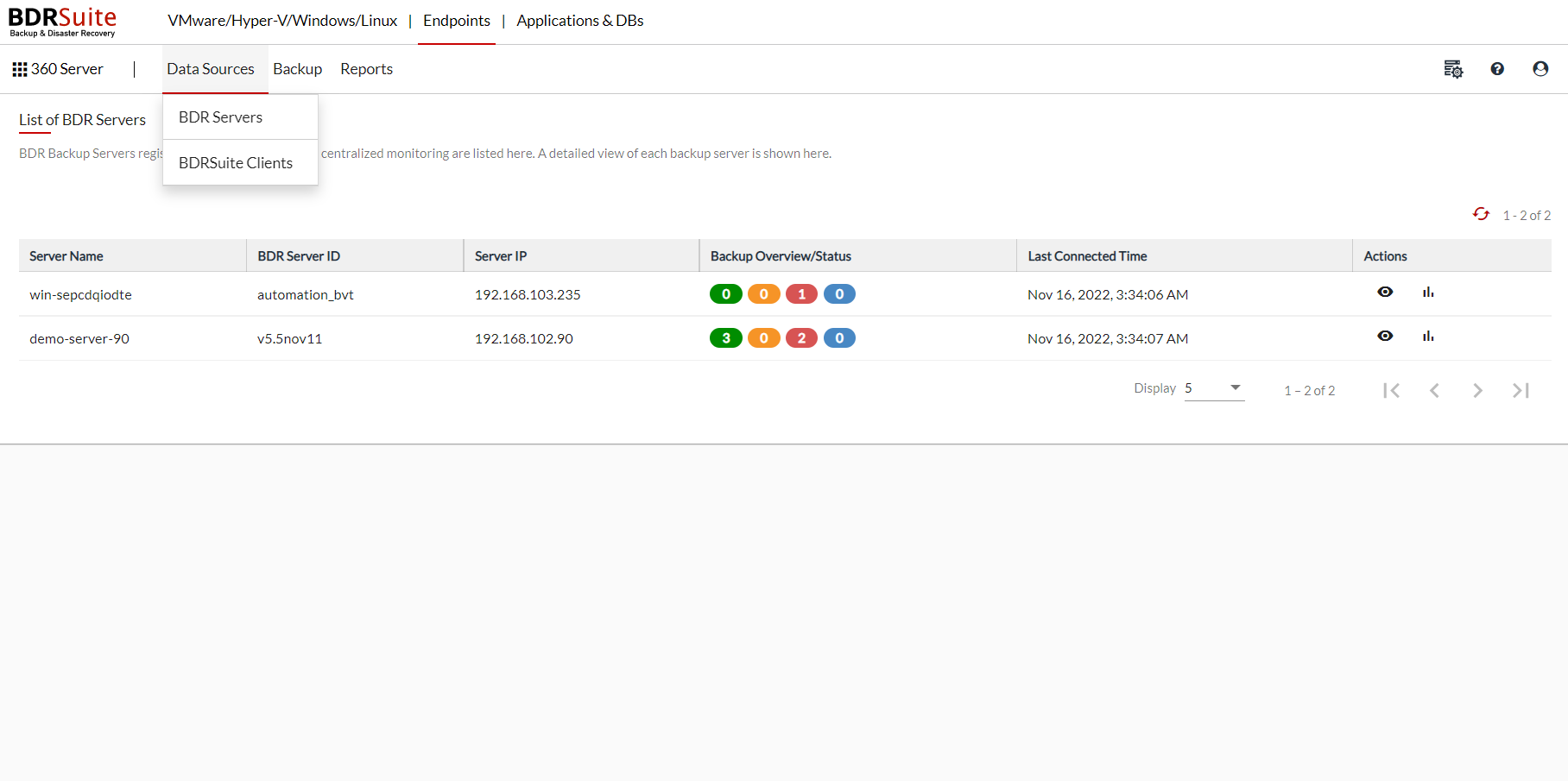Select server ID v5.5nov11

point(289,339)
